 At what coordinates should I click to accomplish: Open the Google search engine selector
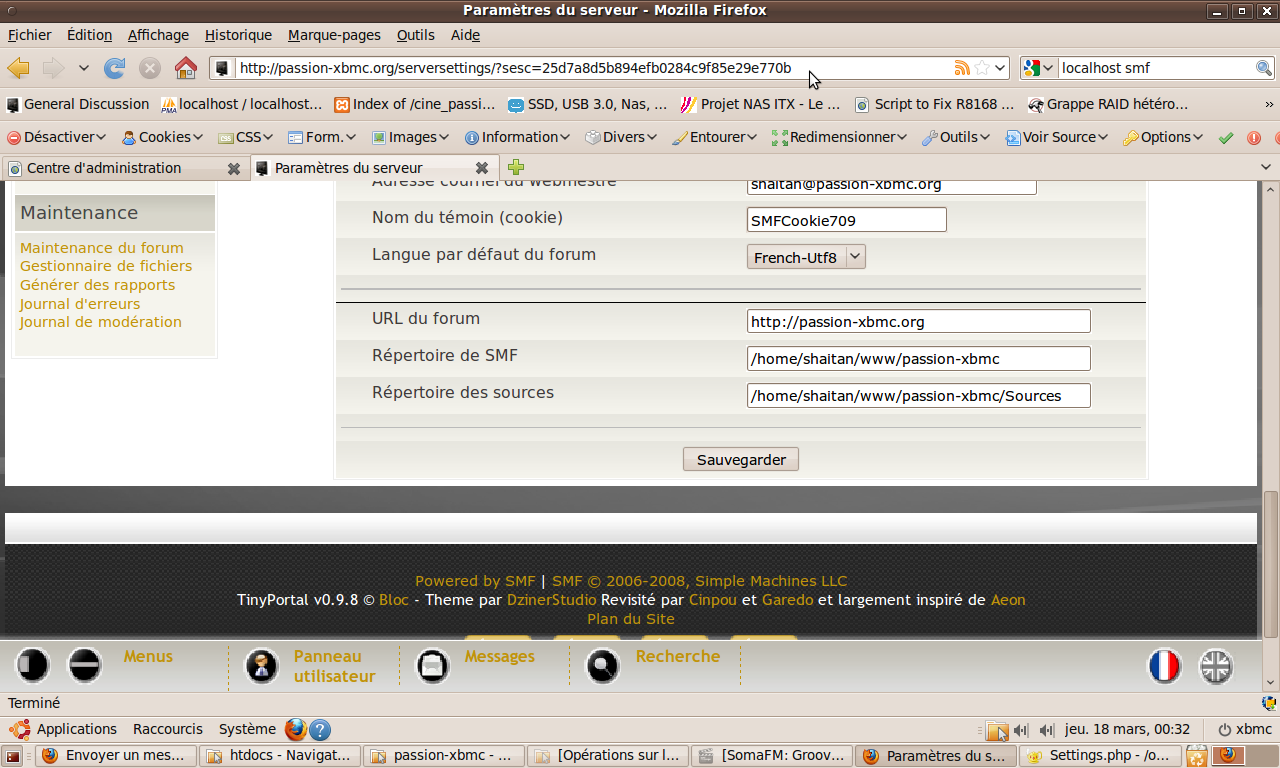pos(1039,68)
